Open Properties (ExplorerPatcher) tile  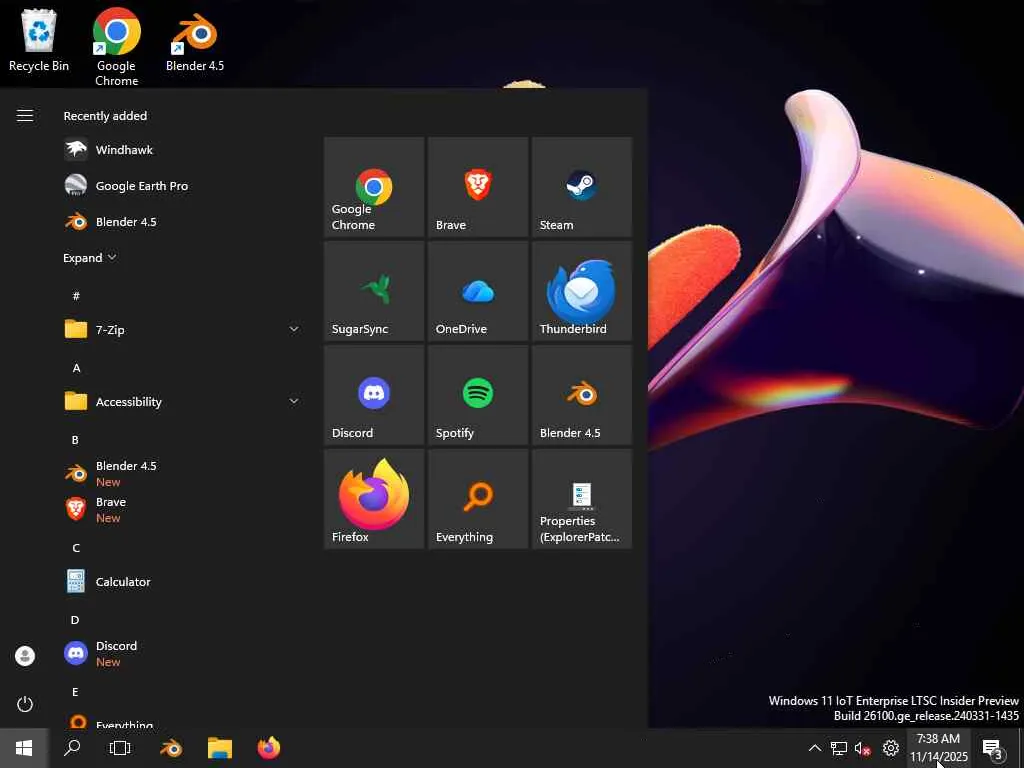pos(582,499)
